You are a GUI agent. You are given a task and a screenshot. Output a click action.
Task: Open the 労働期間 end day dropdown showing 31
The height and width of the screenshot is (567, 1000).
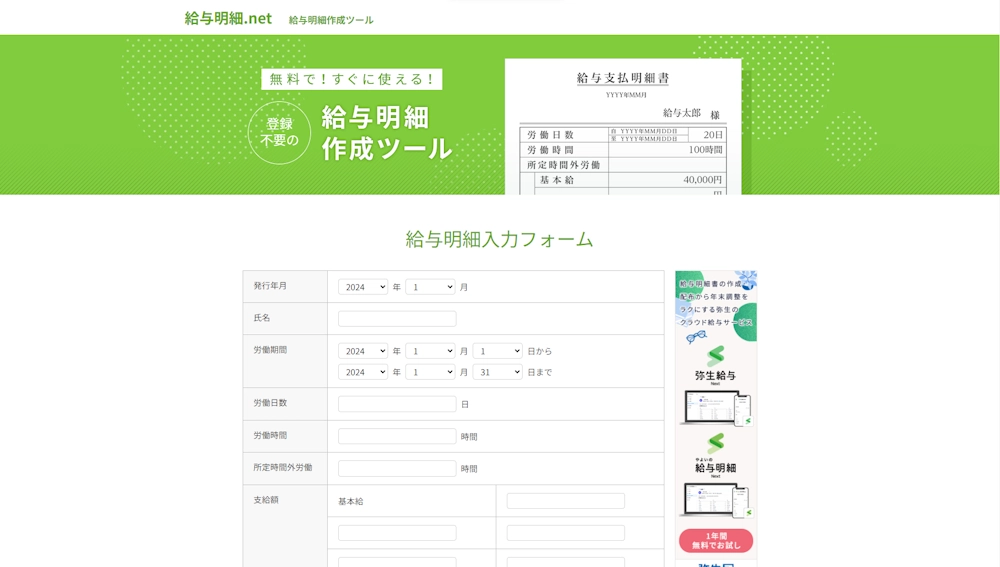pos(497,372)
